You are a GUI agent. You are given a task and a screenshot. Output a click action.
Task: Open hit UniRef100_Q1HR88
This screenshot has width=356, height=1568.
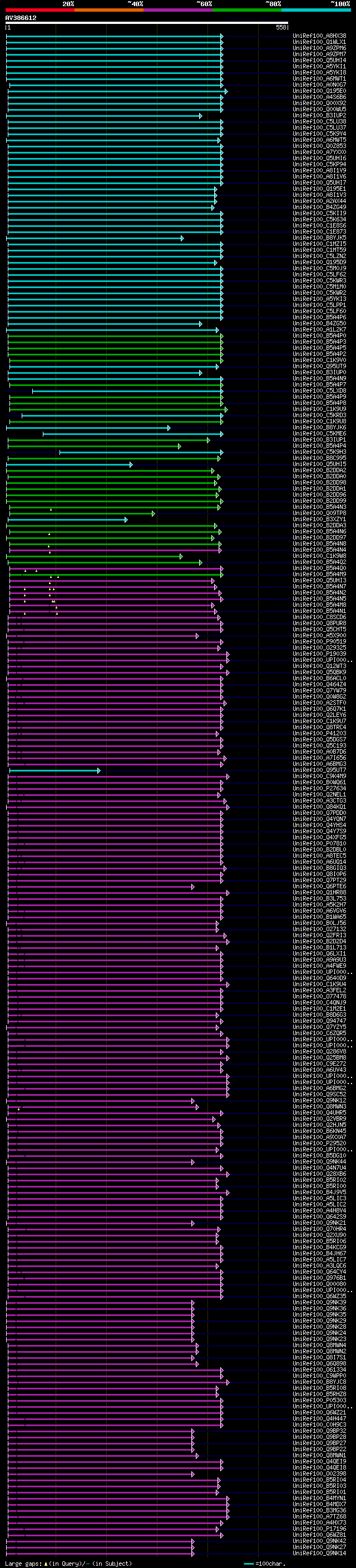click(x=319, y=892)
